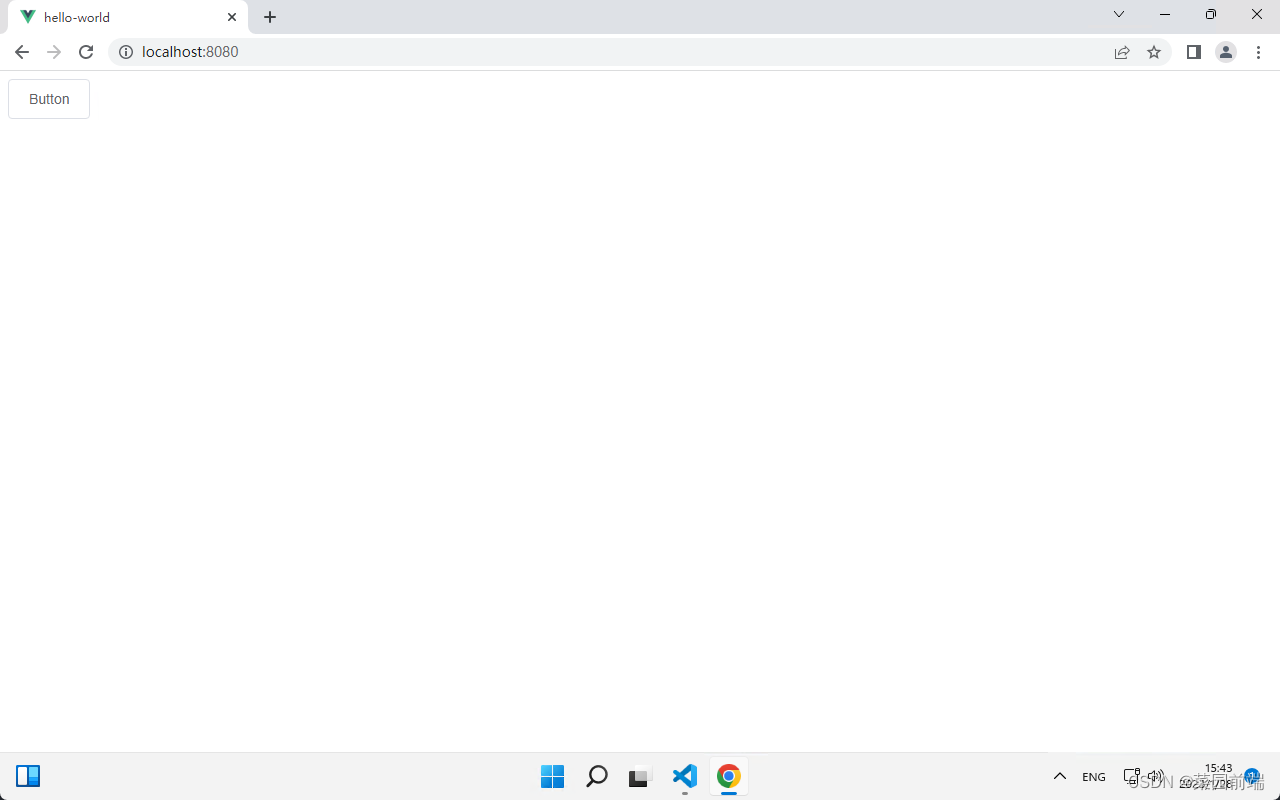The height and width of the screenshot is (800, 1280).
Task: Open Windows Search from the taskbar
Action: coord(596,776)
